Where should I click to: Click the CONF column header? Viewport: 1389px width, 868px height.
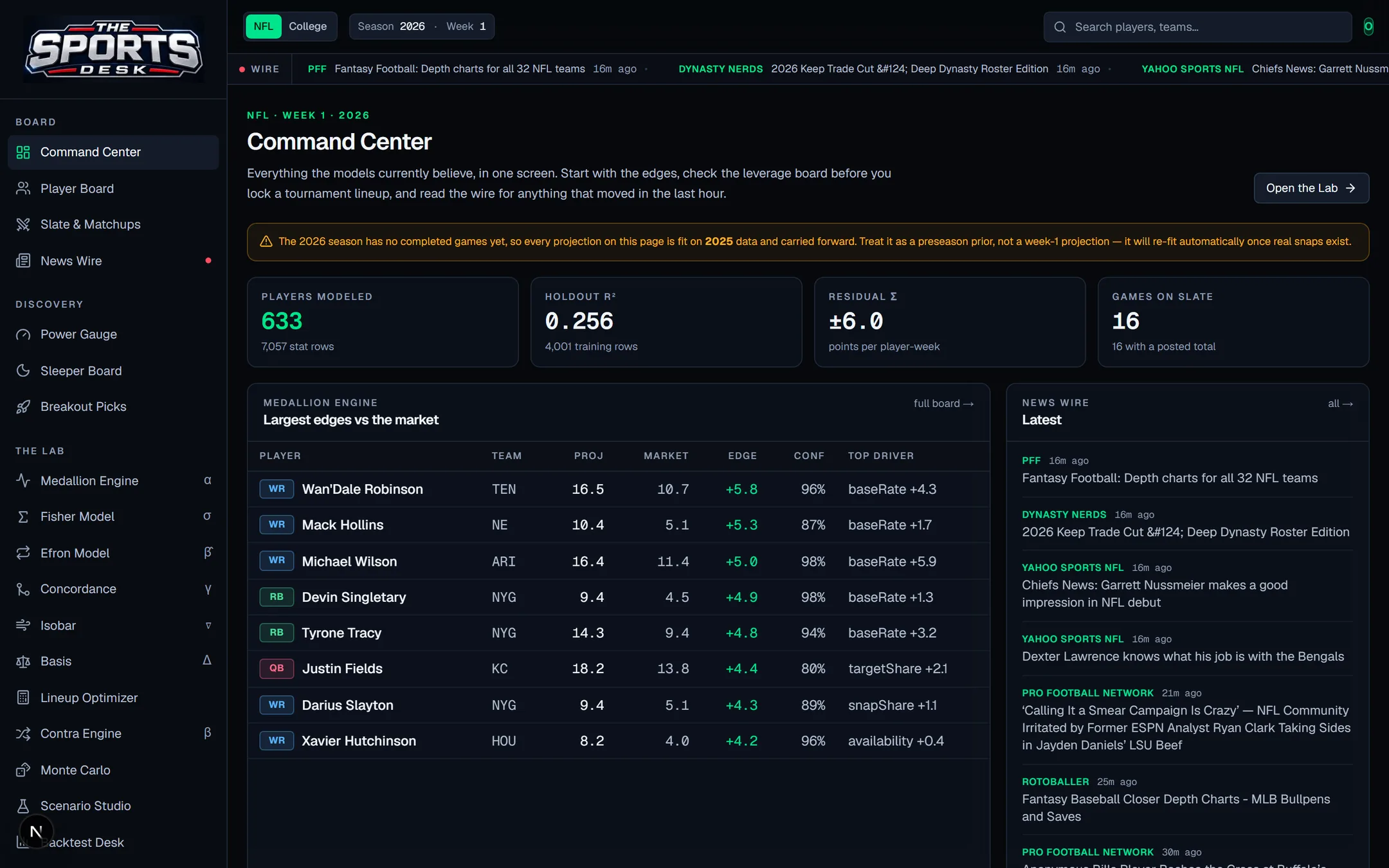(809, 456)
